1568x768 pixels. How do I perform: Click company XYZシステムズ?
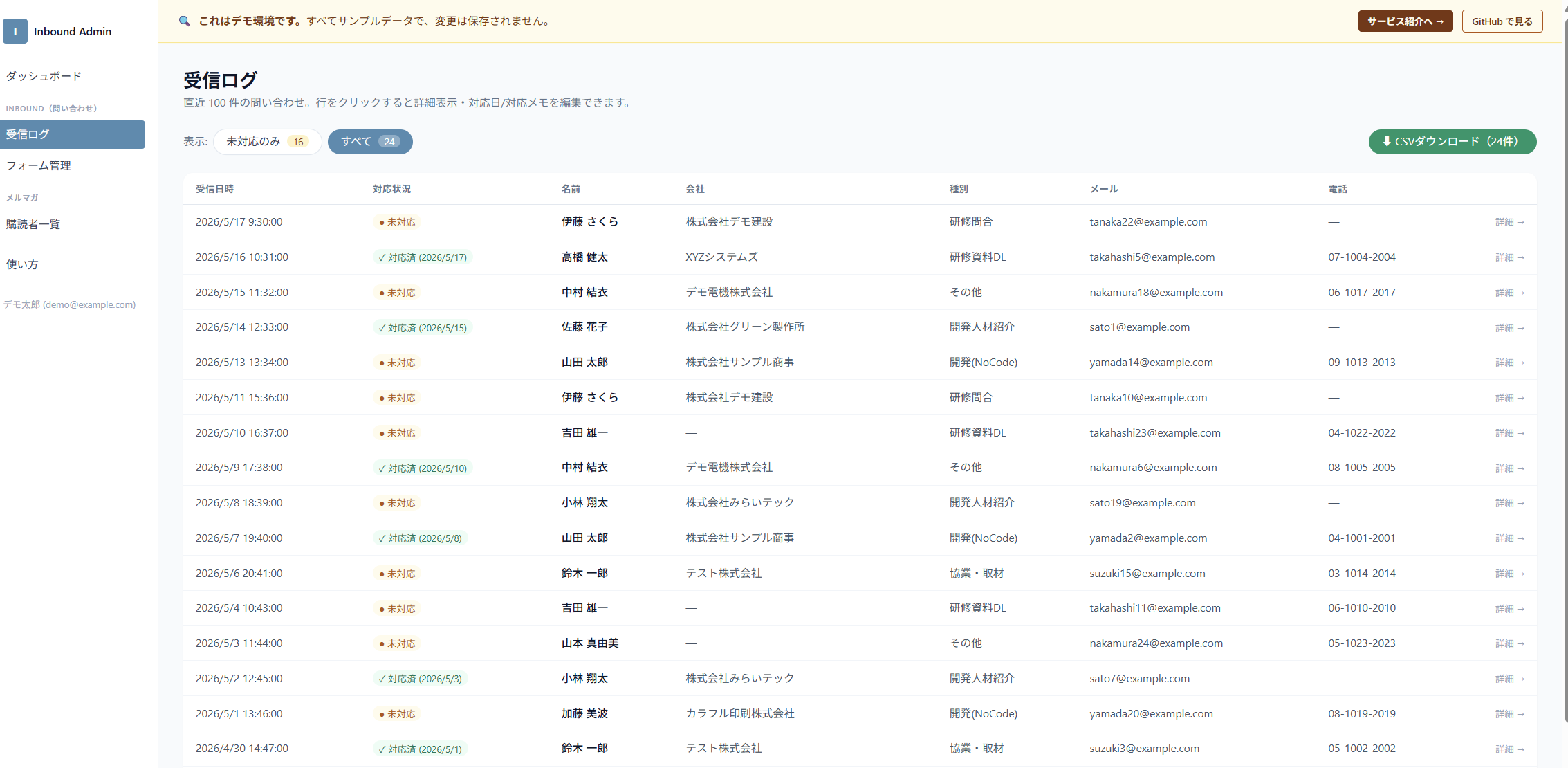click(x=721, y=257)
